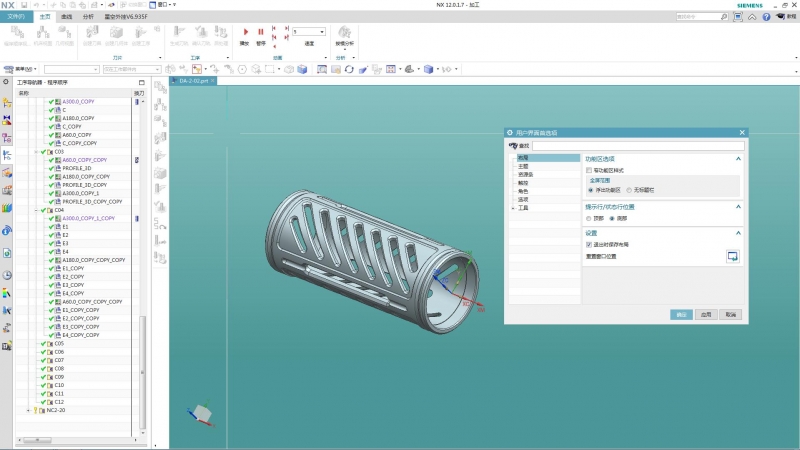The image size is (800, 450).
Task: Collapse the 功能区选项 section
Action: 738,159
